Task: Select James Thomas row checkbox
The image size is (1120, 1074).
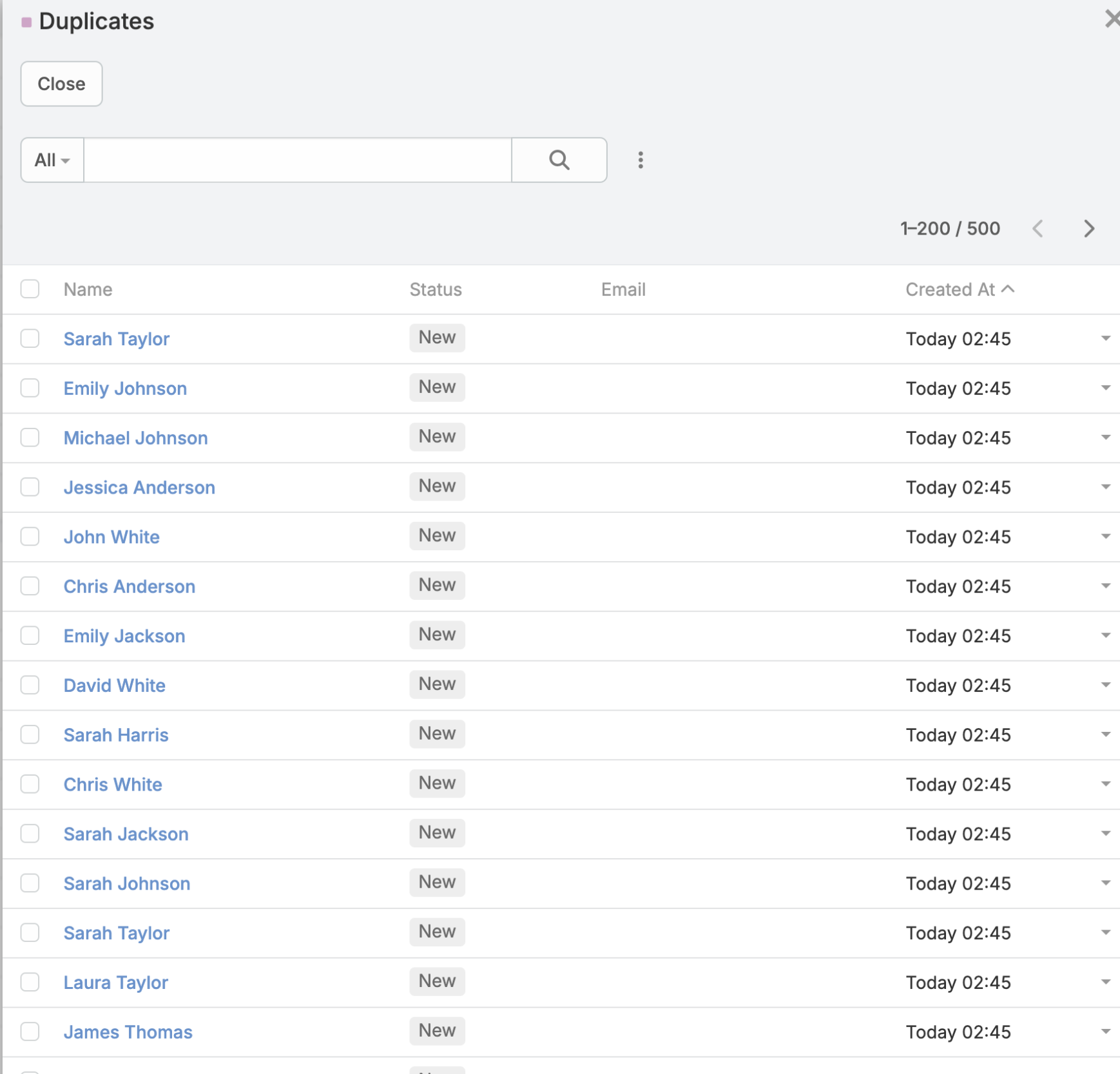Action: pos(30,1031)
